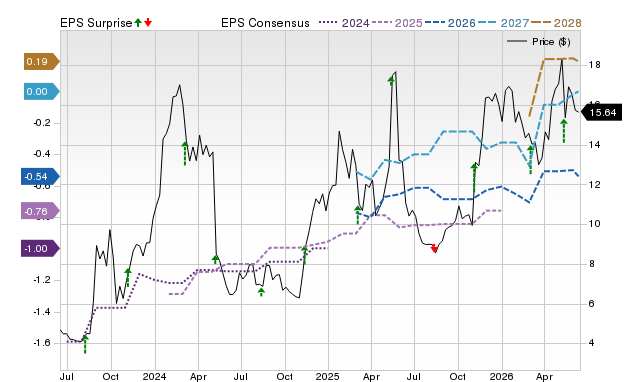Select the green surprise arrow in November 2025
640x382 pixels.
pos(474,178)
